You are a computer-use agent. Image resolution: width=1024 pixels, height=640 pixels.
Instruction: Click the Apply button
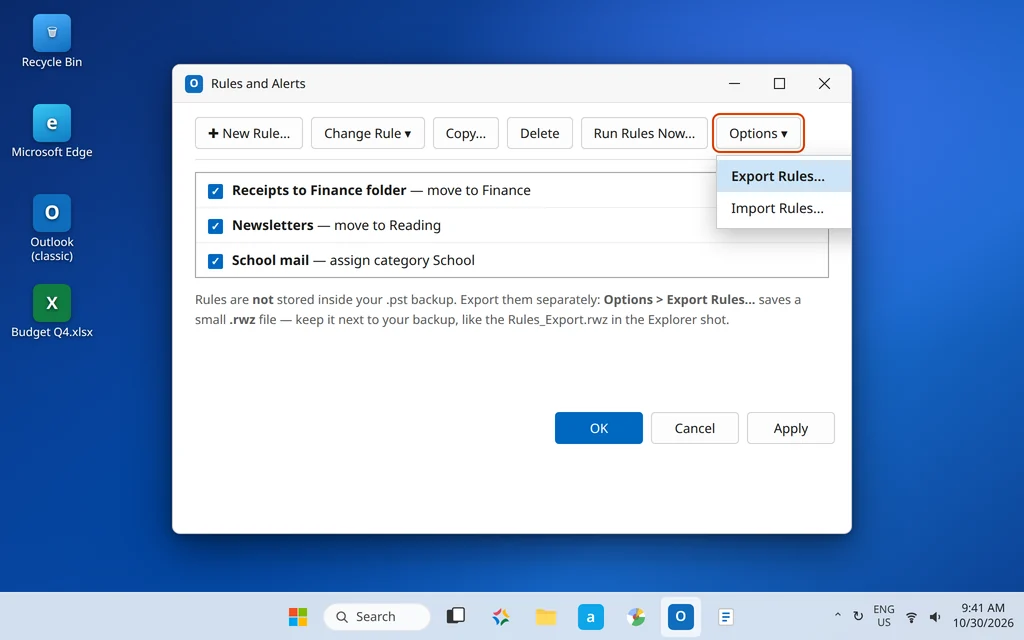point(791,428)
